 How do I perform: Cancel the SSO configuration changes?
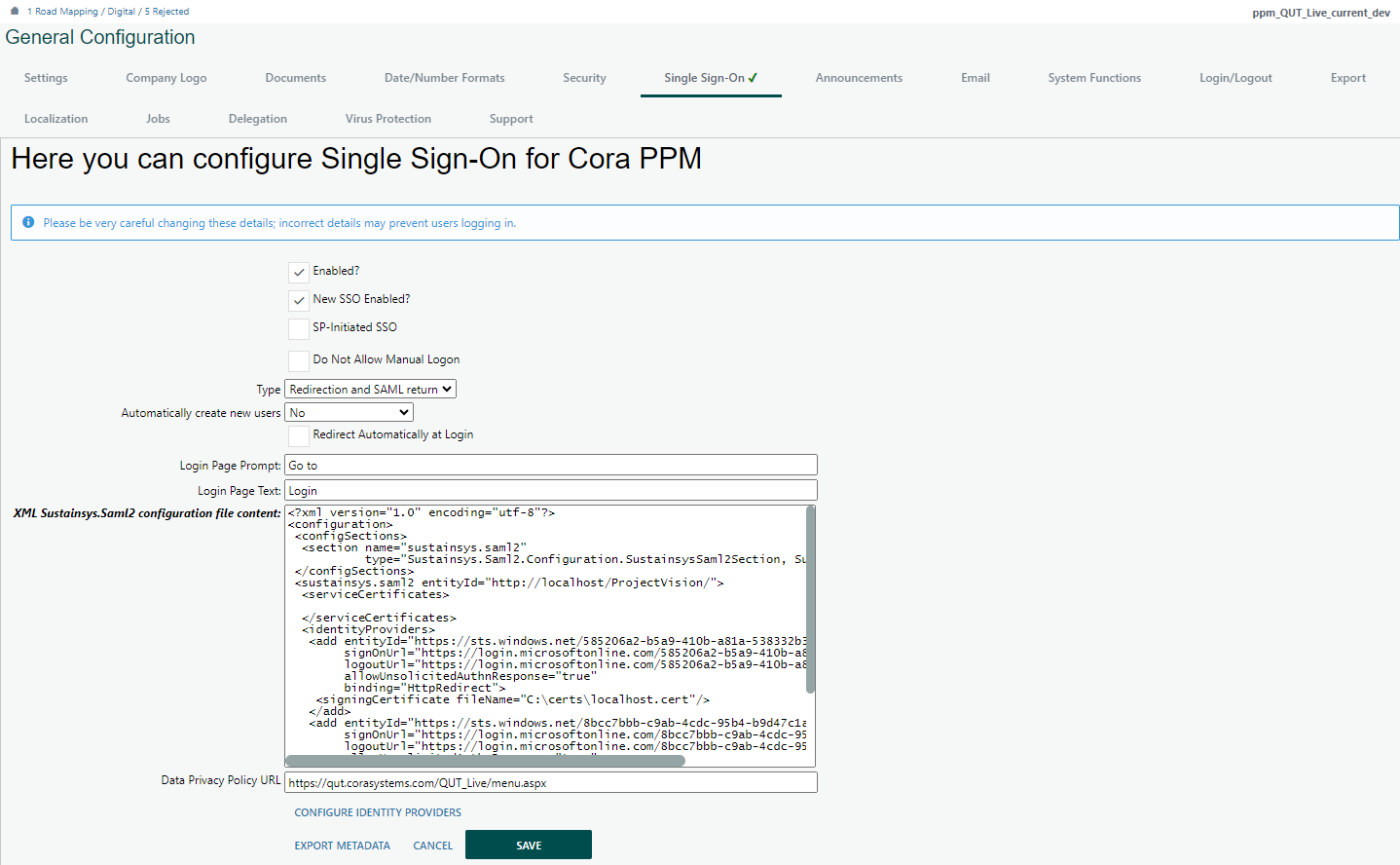pyautogui.click(x=433, y=846)
